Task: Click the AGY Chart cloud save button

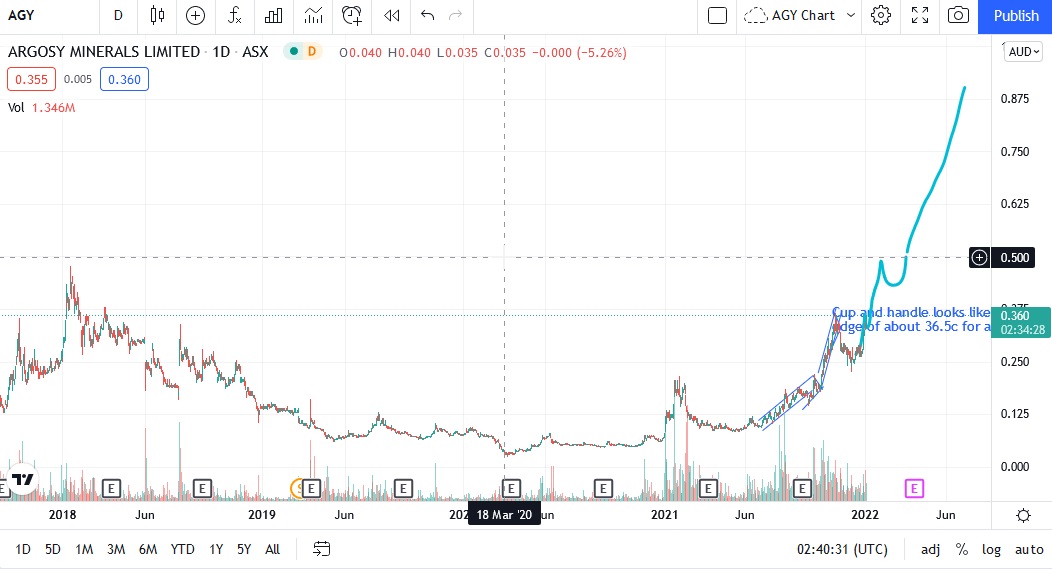Action: click(790, 15)
